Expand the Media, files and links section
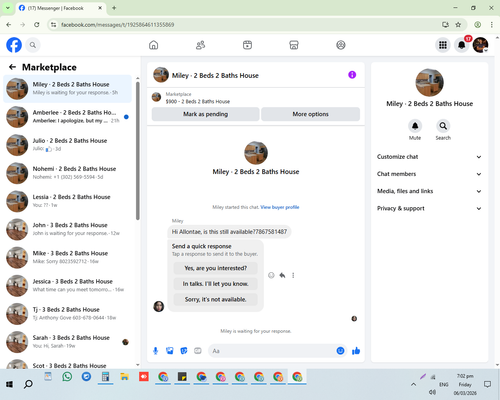500x400 pixels. [429, 191]
